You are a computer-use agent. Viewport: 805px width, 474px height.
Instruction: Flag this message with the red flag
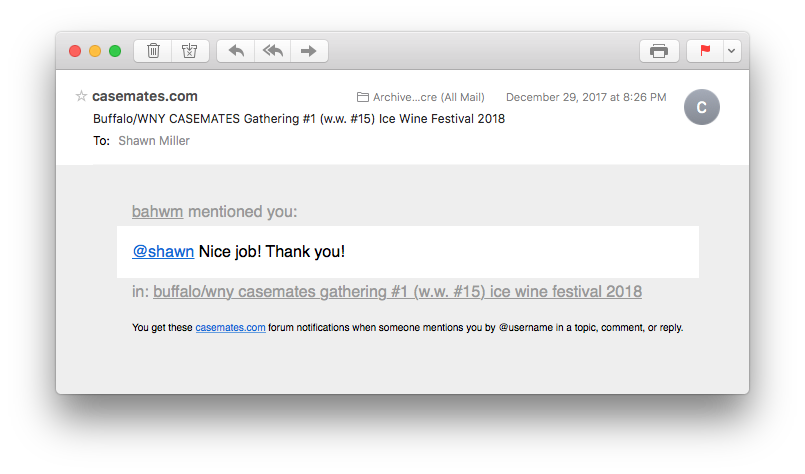click(x=706, y=51)
